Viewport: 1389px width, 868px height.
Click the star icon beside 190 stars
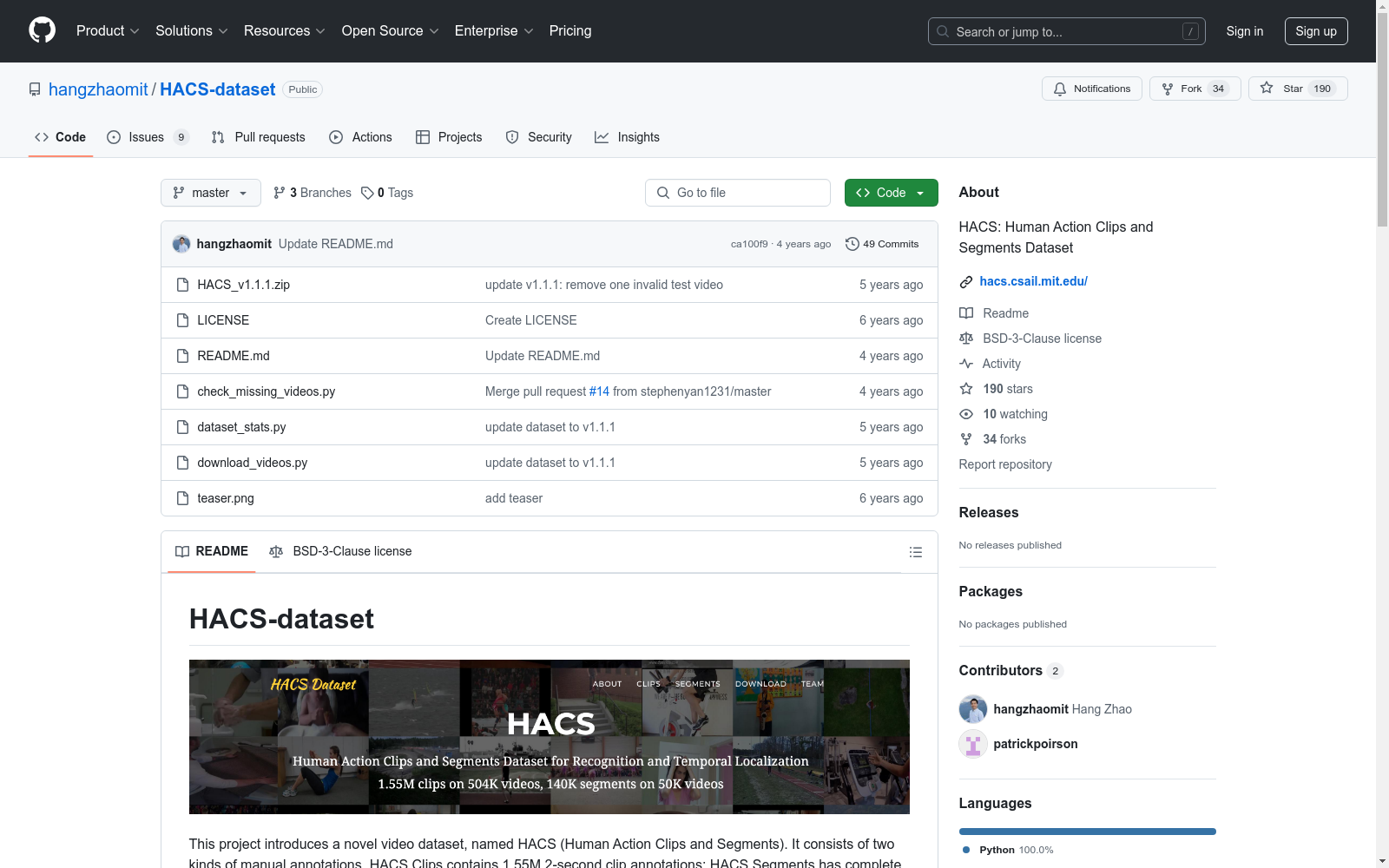tap(966, 389)
